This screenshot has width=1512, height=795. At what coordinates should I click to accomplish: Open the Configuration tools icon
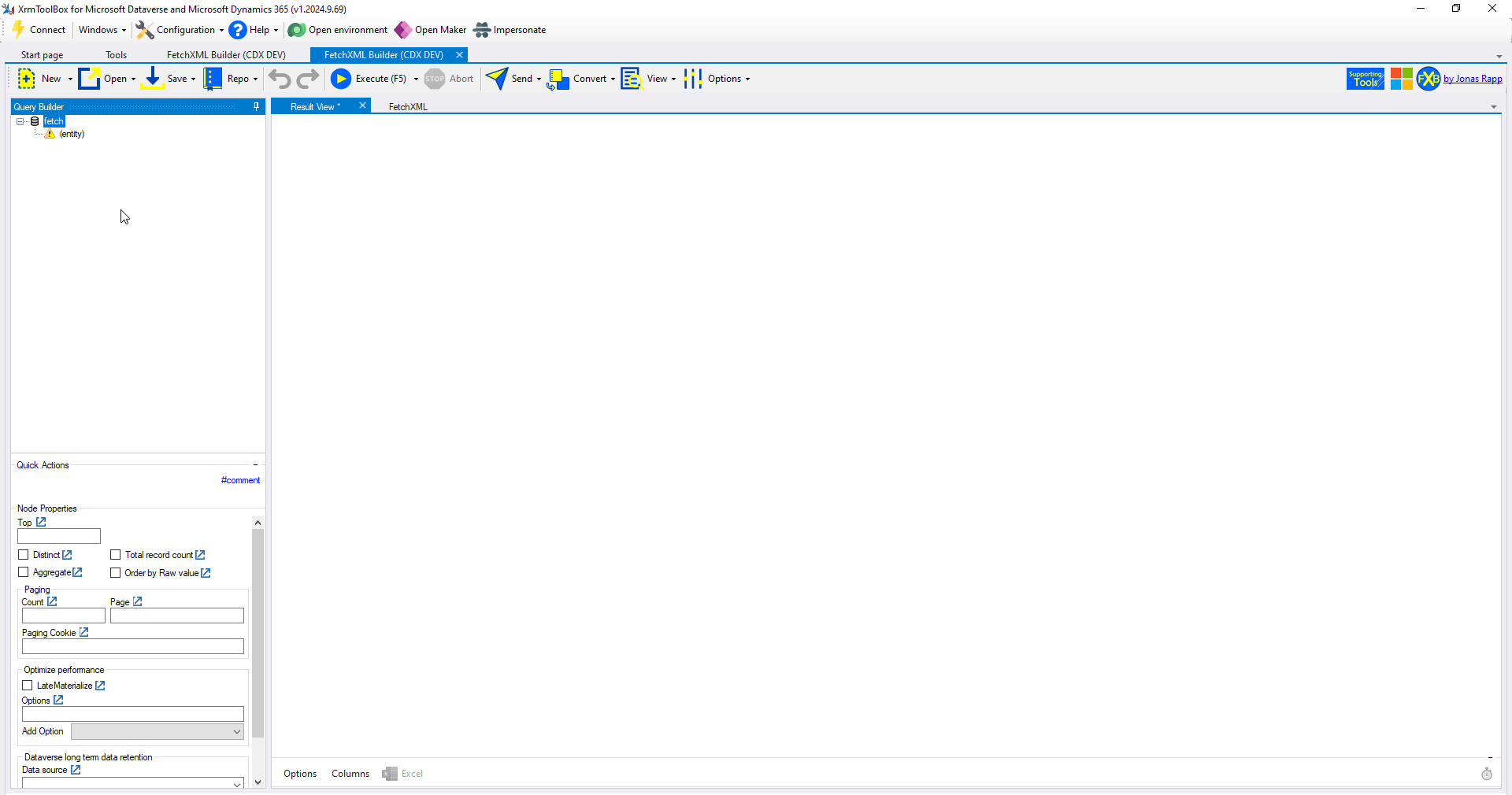[x=144, y=30]
